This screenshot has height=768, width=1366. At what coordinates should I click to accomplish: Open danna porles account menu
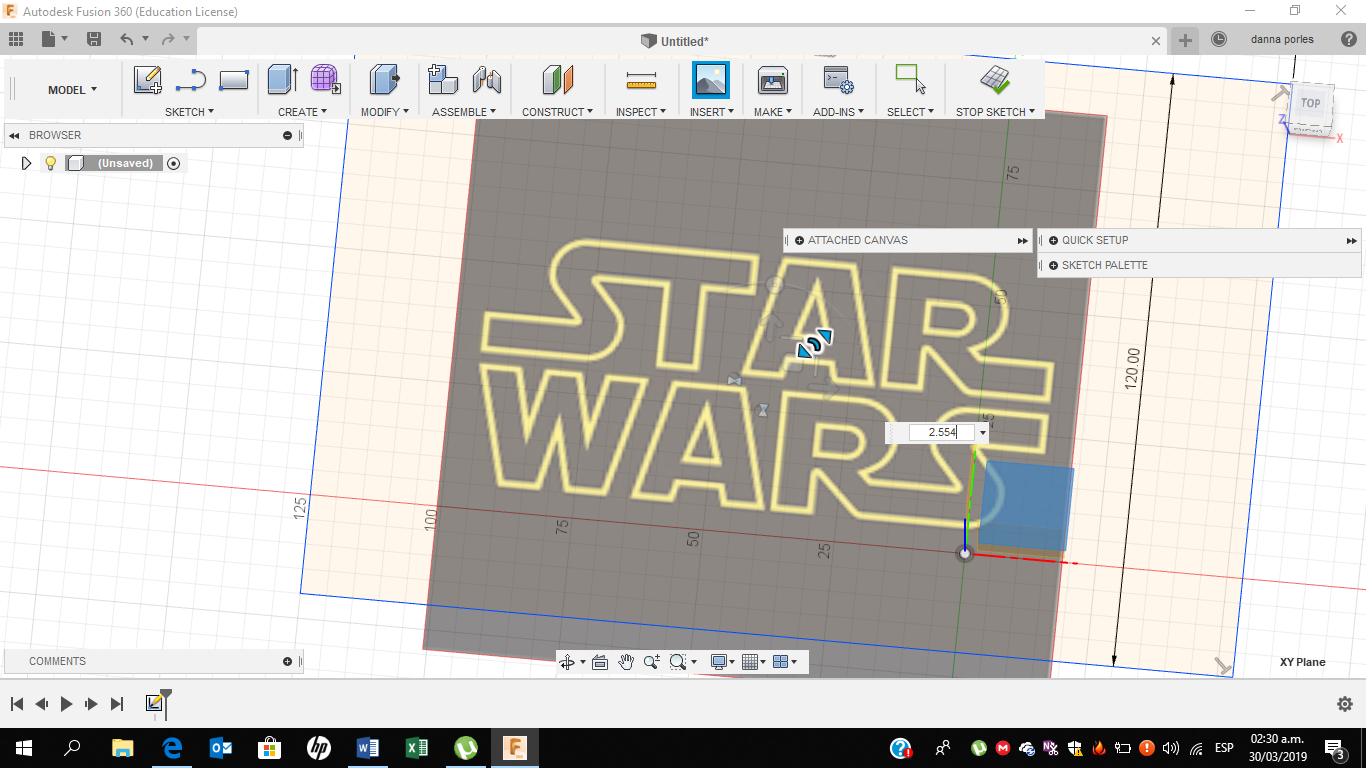tap(1282, 39)
